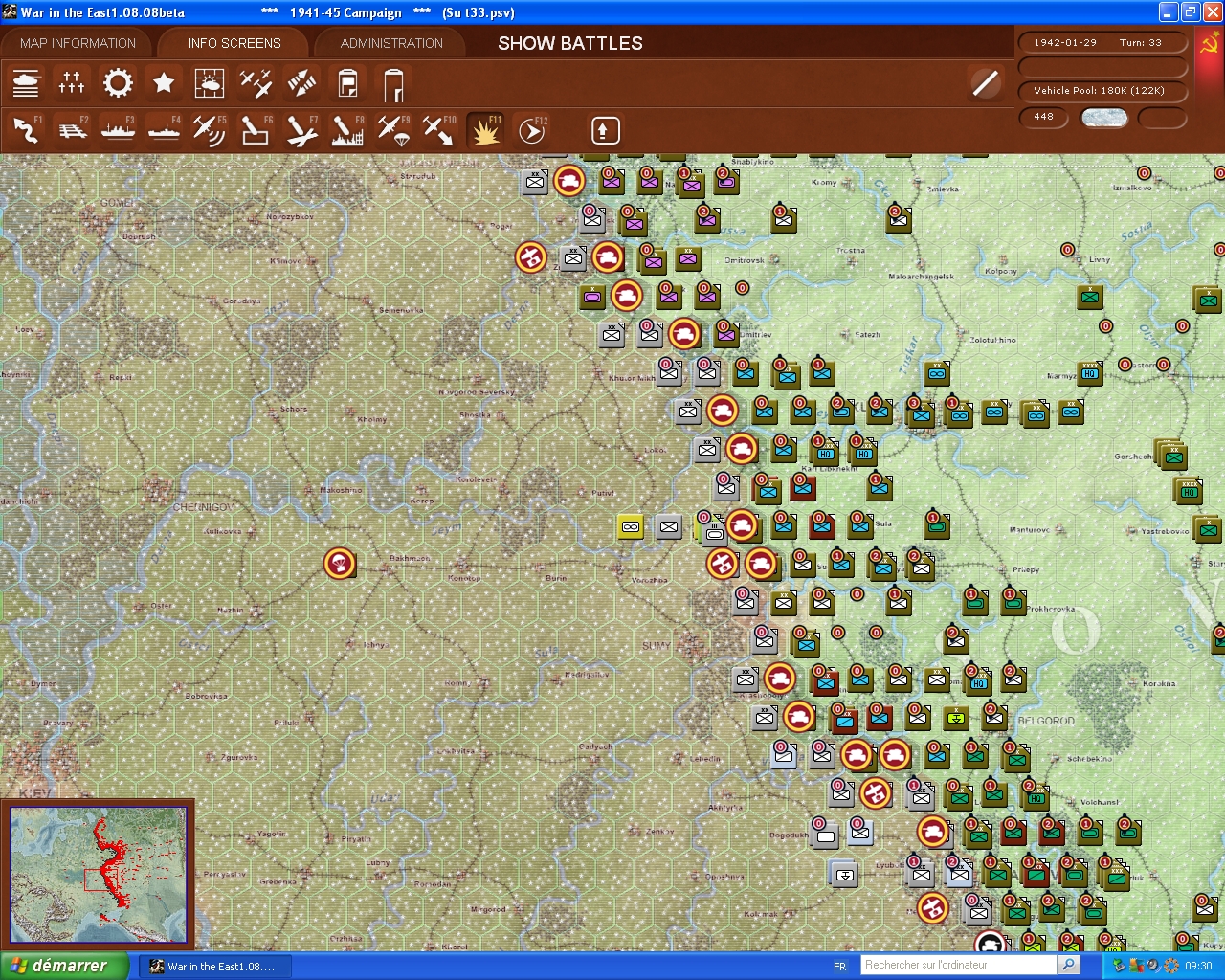Select the F10 air transfer mode
Screen dimensions: 1225x980
[439, 129]
